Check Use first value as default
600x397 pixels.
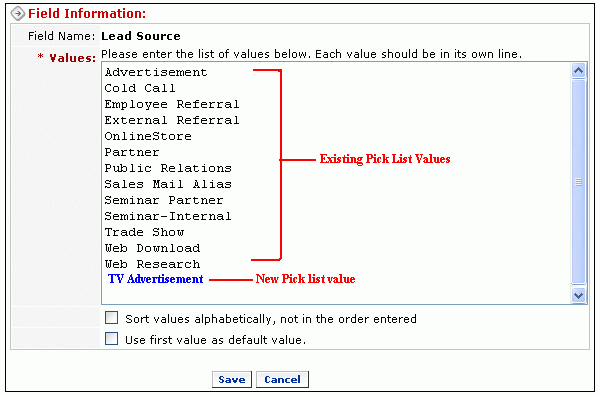coord(111,338)
